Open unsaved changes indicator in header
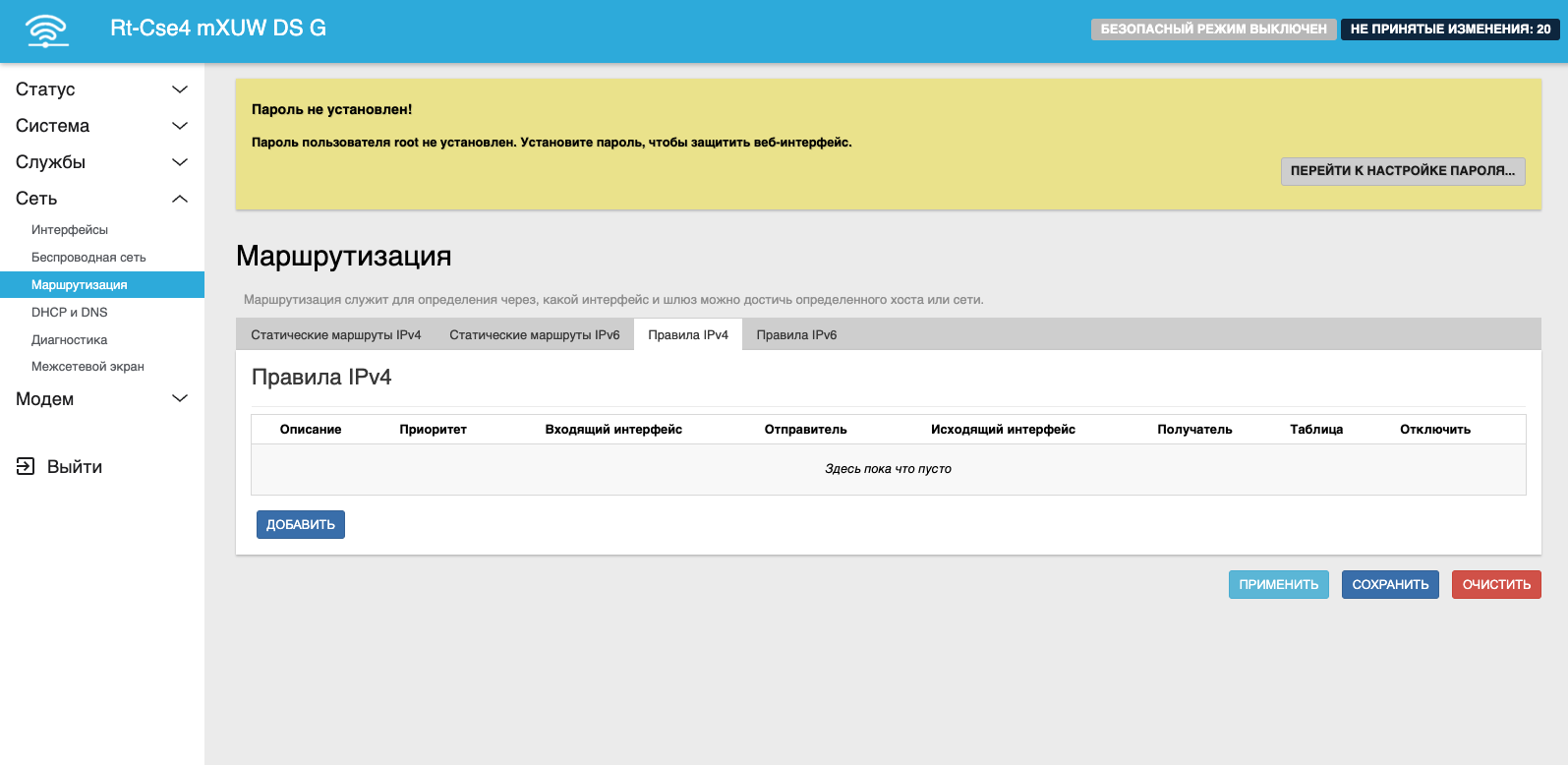Image resolution: width=1568 pixels, height=765 pixels. point(1450,29)
